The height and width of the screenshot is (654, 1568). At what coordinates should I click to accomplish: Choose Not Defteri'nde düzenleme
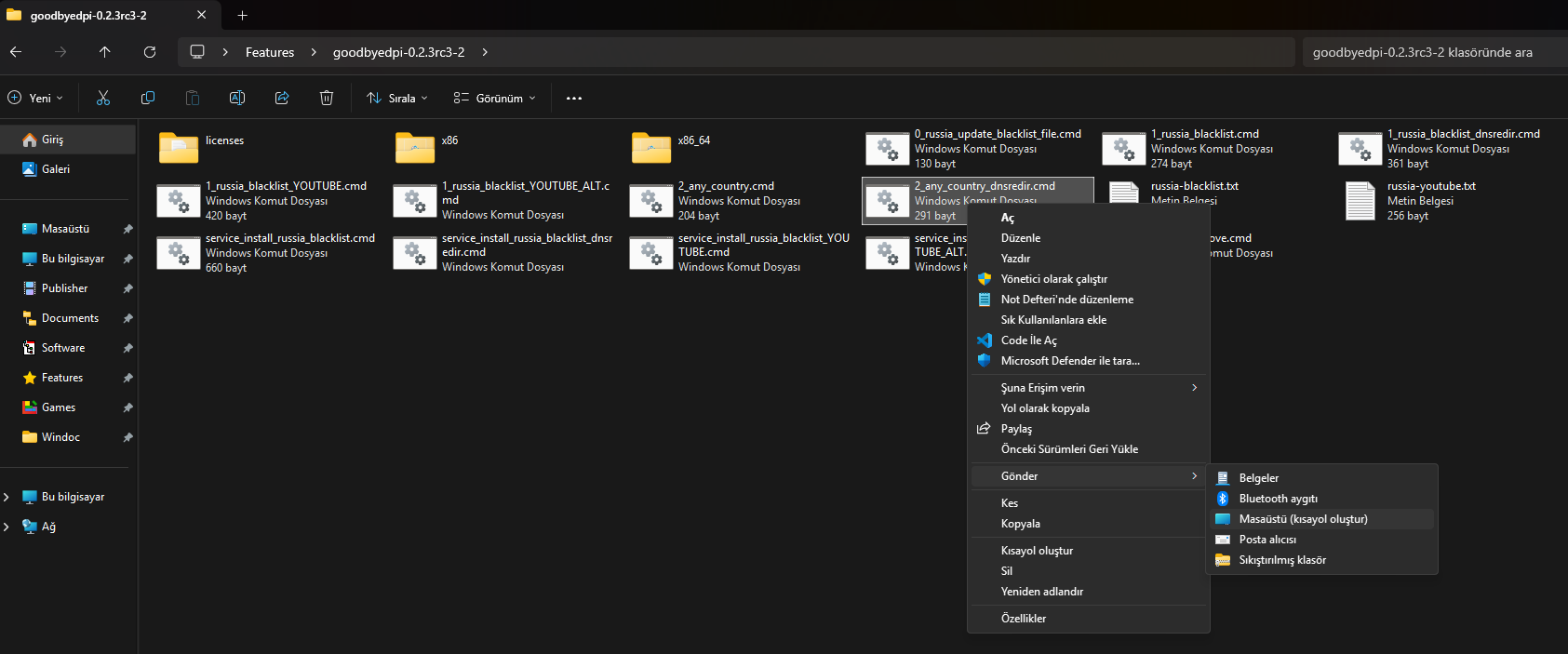click(x=1089, y=300)
